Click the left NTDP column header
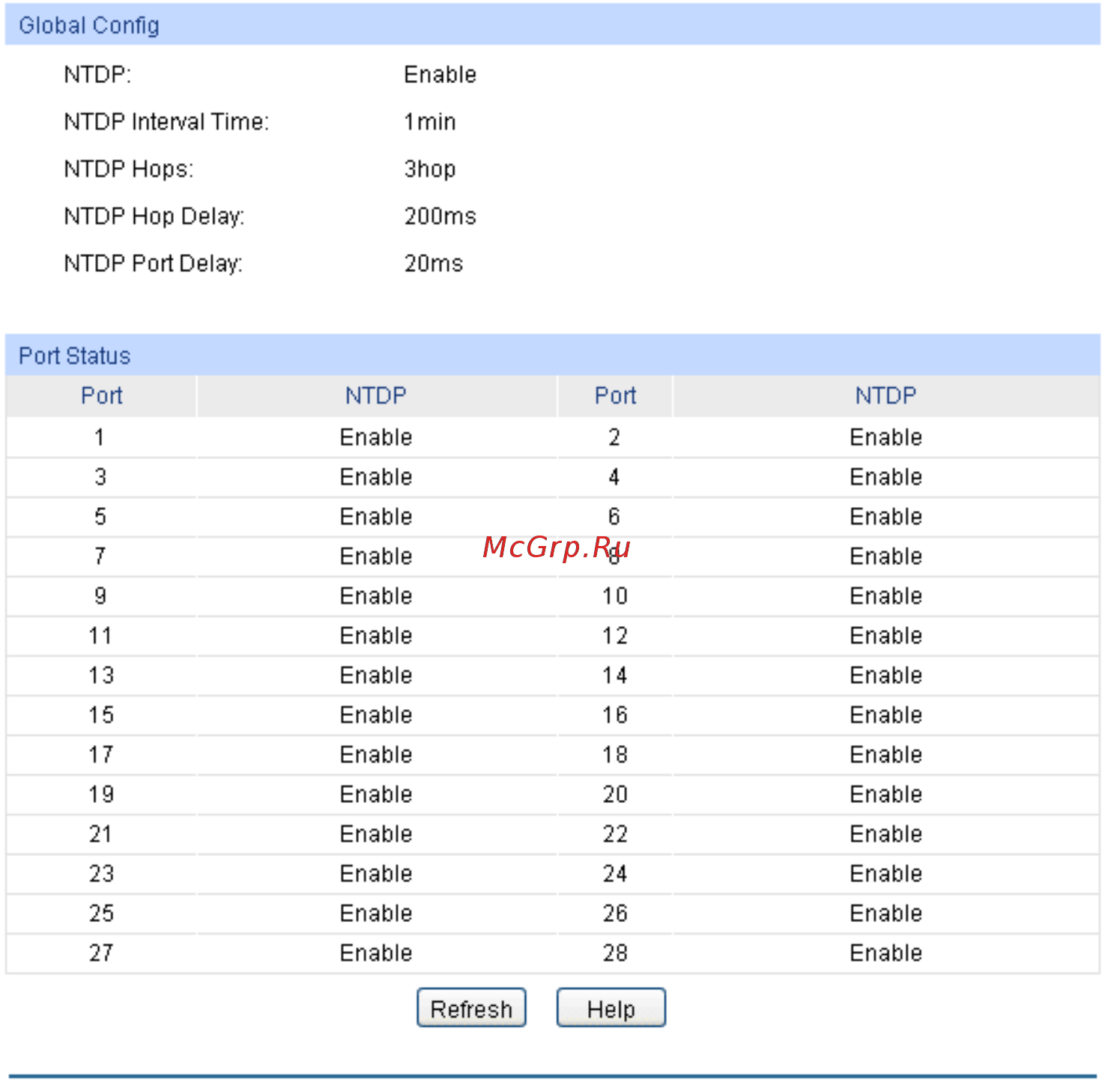 pos(376,395)
